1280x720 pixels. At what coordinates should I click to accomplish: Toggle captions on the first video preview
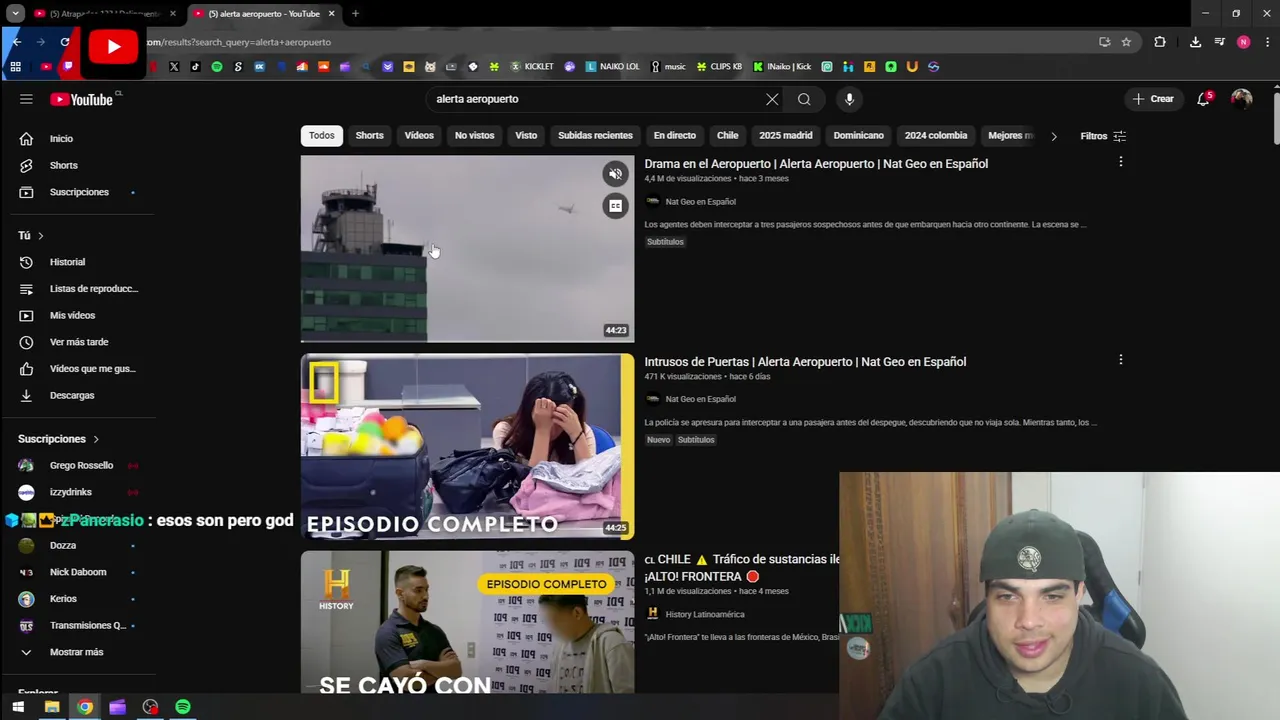tap(615, 206)
